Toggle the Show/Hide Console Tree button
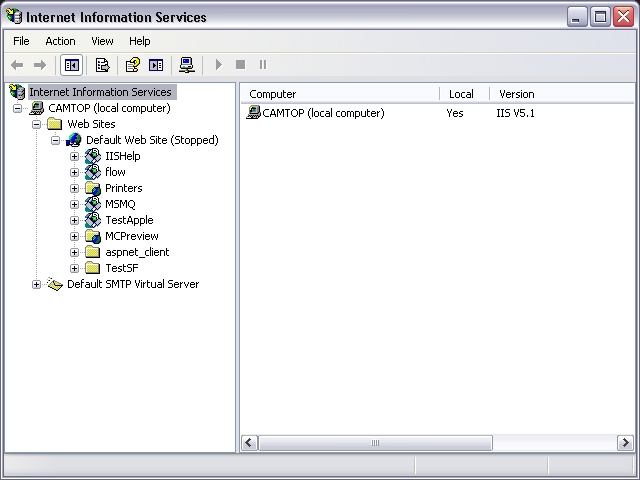The image size is (640, 480). [72, 65]
